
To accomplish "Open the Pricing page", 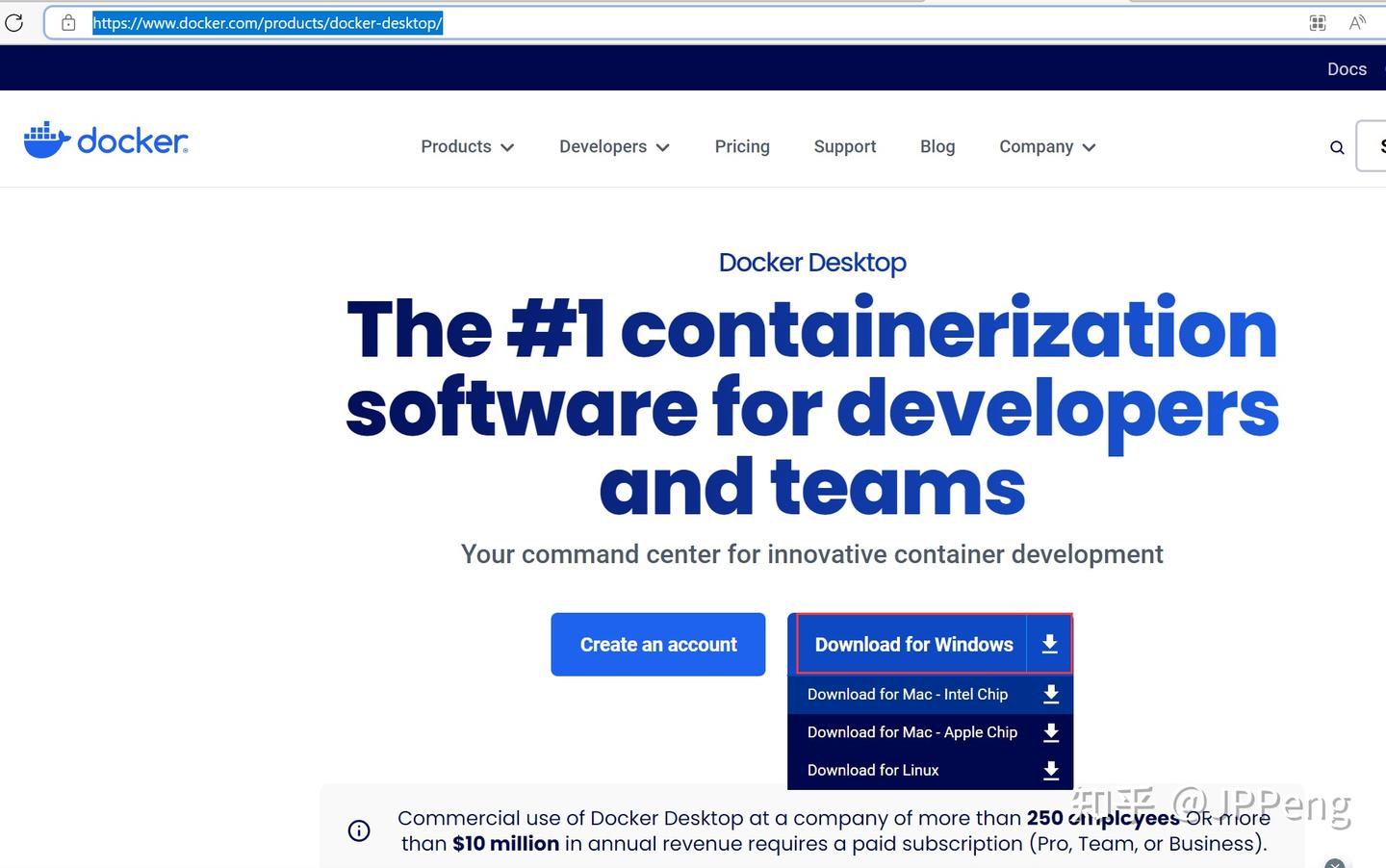I will click(742, 146).
